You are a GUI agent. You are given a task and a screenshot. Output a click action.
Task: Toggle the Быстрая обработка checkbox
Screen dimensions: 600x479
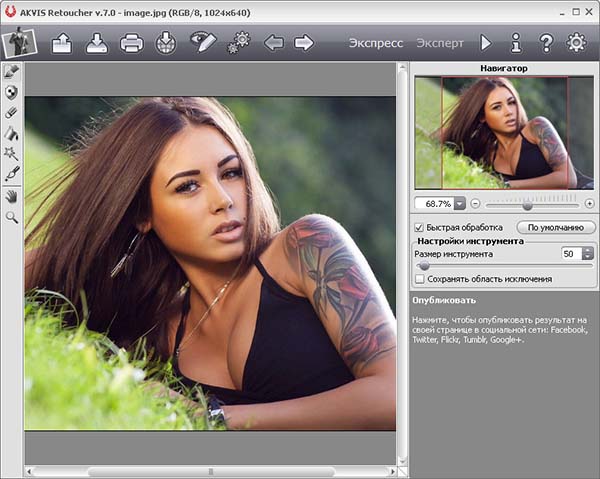pyautogui.click(x=419, y=227)
